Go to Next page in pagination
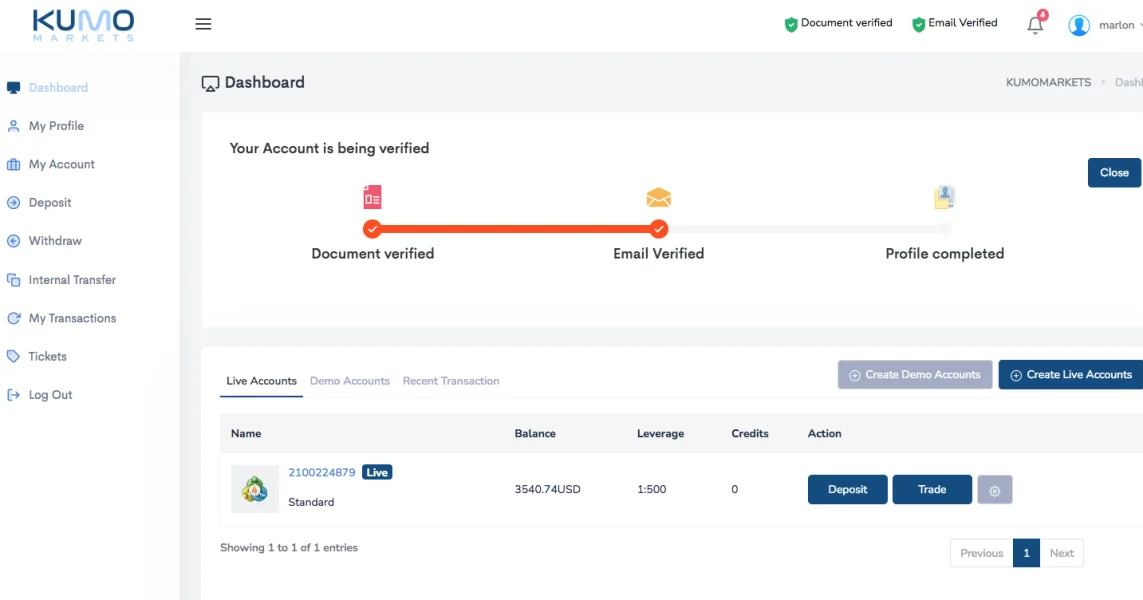The image size is (1143, 600). [x=1062, y=553]
